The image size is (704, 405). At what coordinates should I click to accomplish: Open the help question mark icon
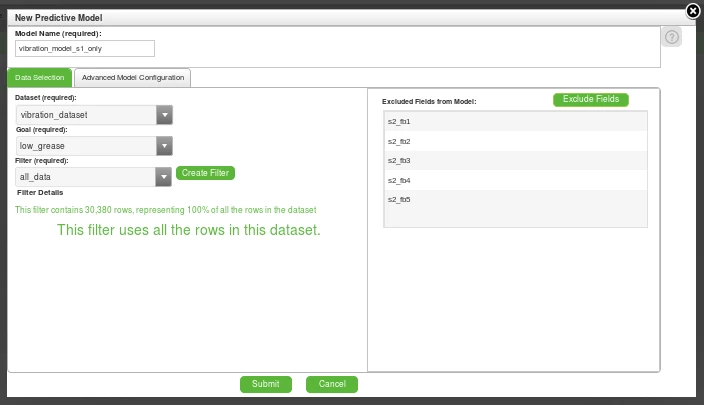coord(672,37)
